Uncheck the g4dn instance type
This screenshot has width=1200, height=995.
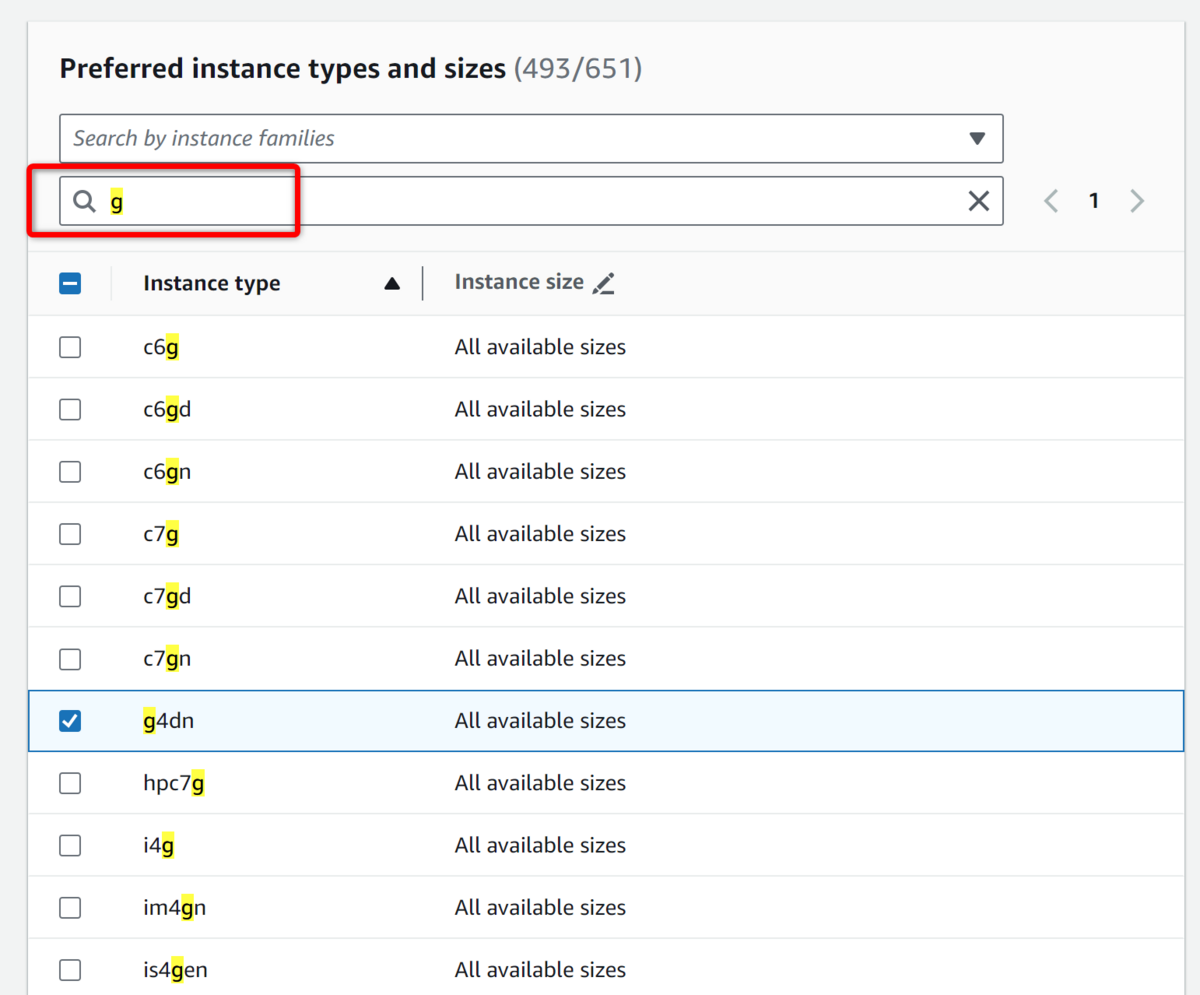[70, 720]
